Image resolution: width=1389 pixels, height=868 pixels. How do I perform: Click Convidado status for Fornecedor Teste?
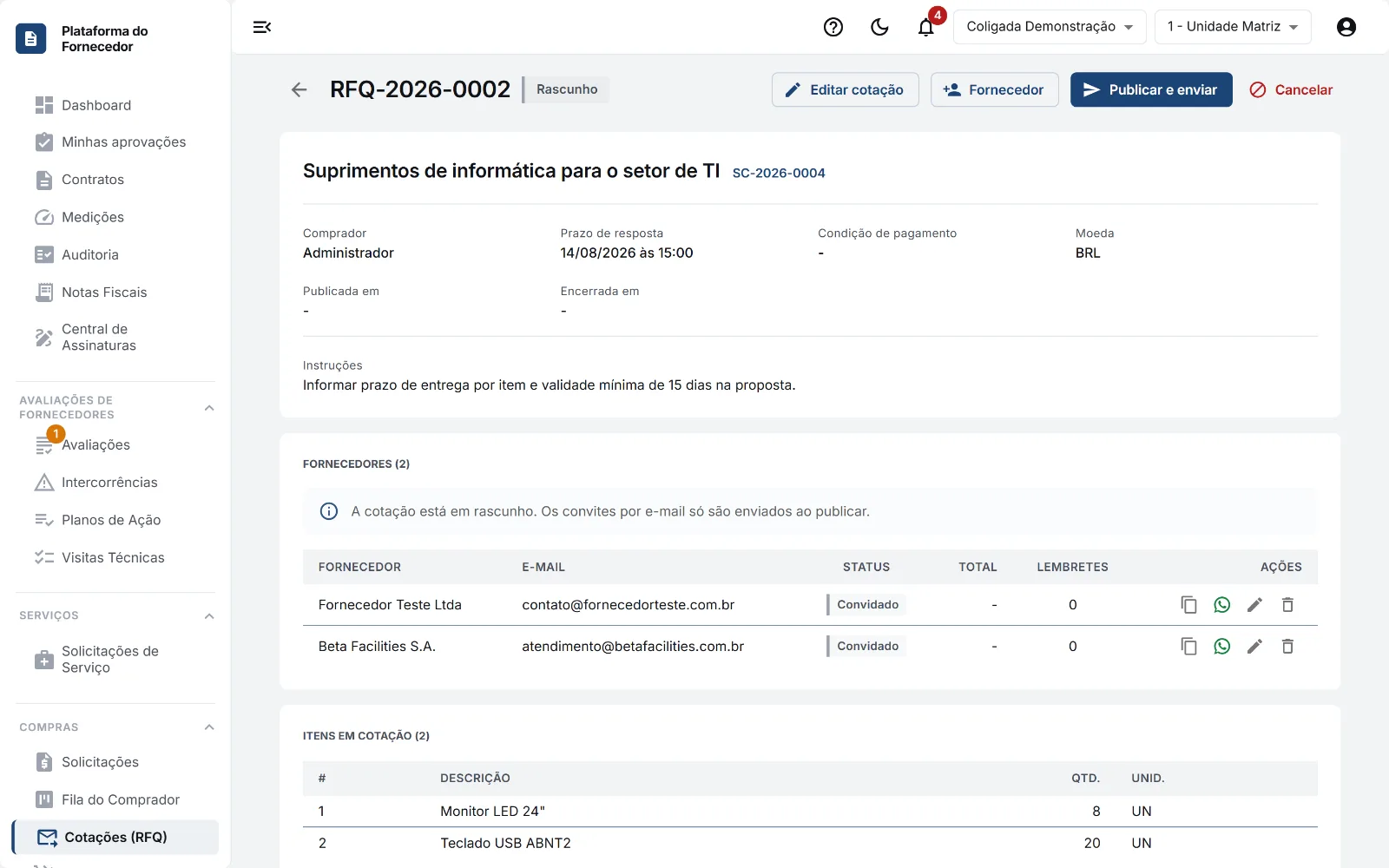[866, 605]
